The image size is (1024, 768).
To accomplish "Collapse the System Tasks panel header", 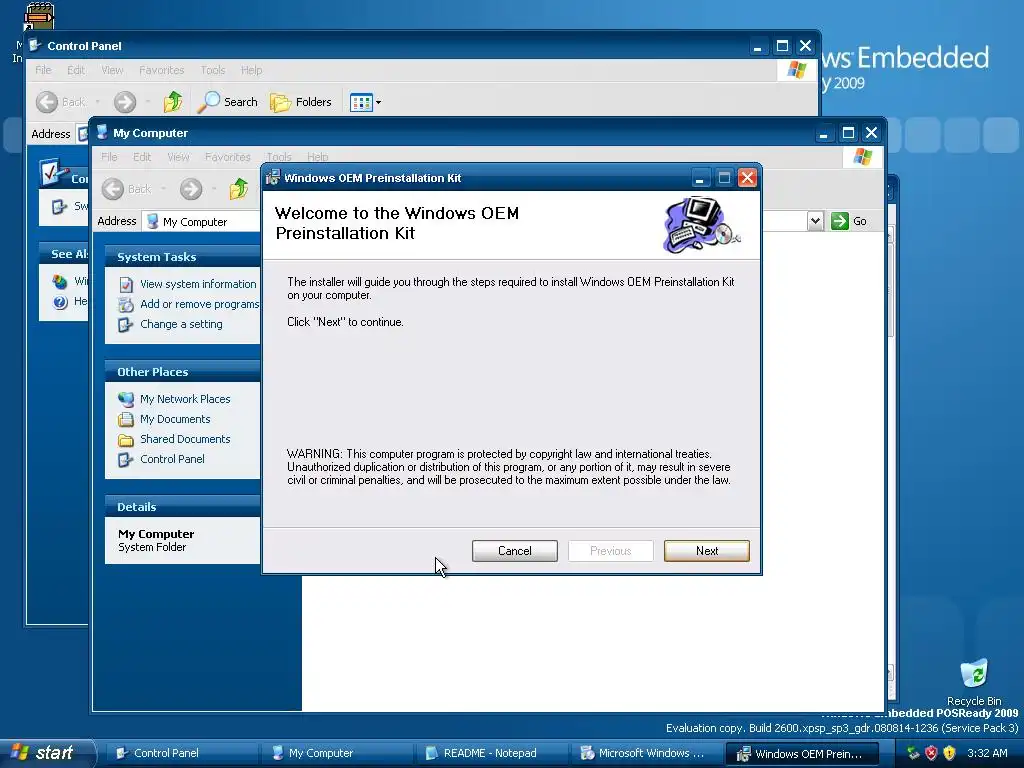I will tap(182, 257).
